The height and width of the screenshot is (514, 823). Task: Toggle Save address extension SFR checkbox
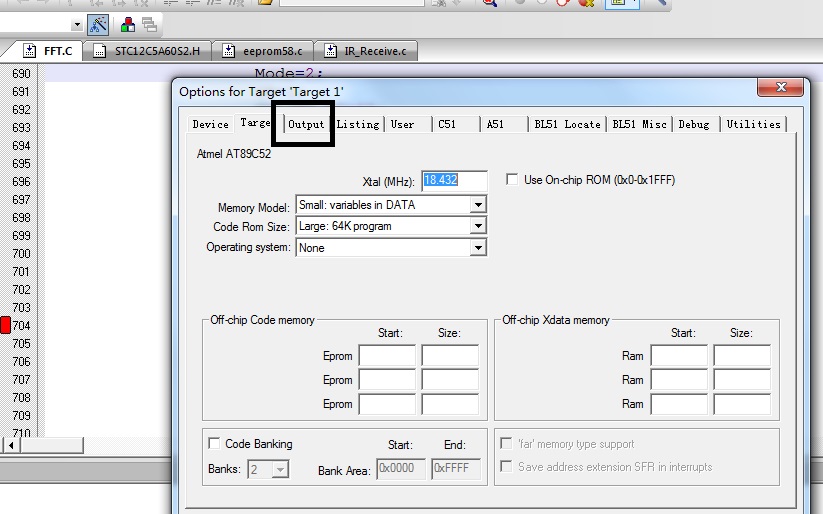tap(506, 466)
